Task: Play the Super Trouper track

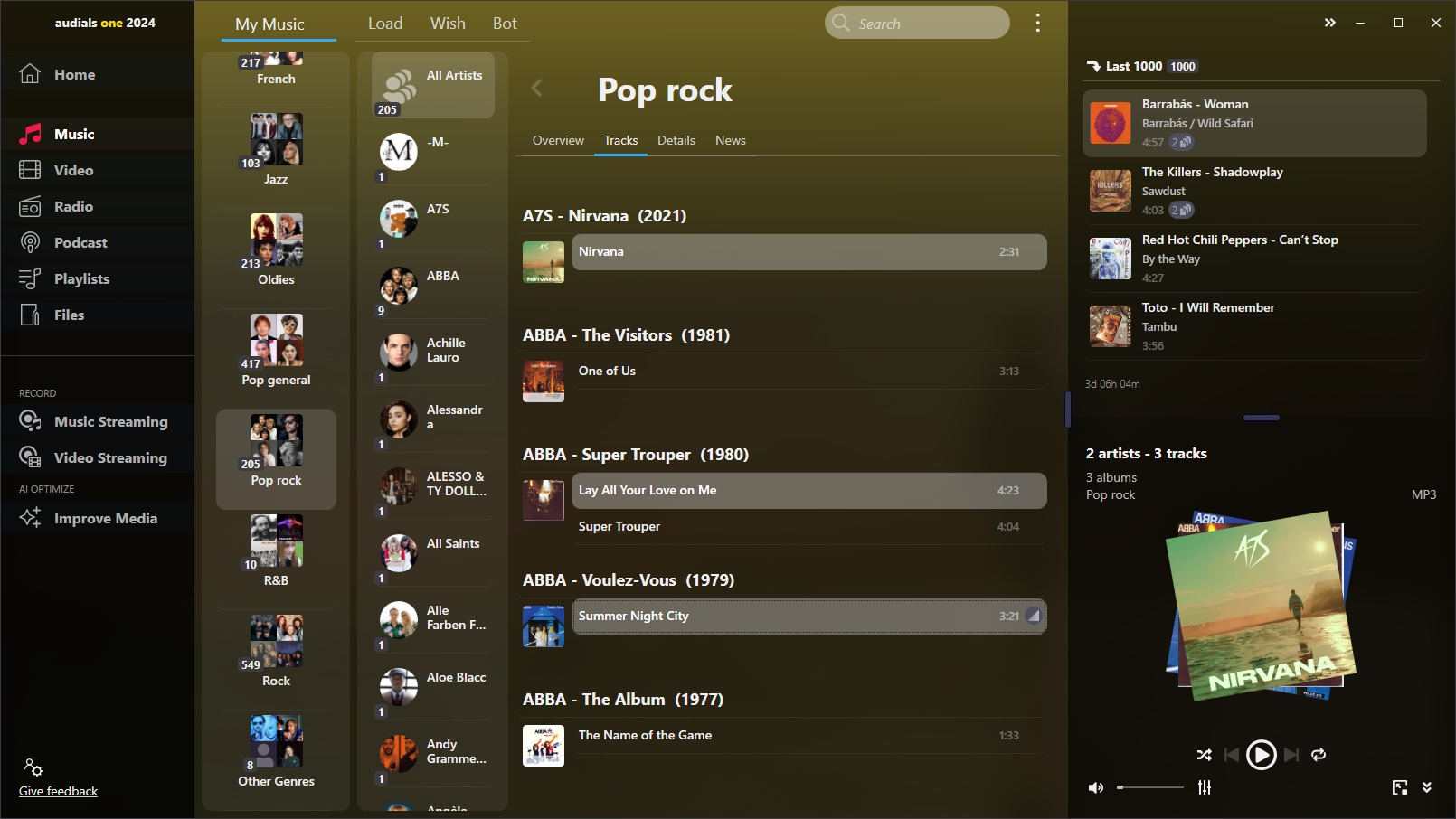Action: click(808, 527)
